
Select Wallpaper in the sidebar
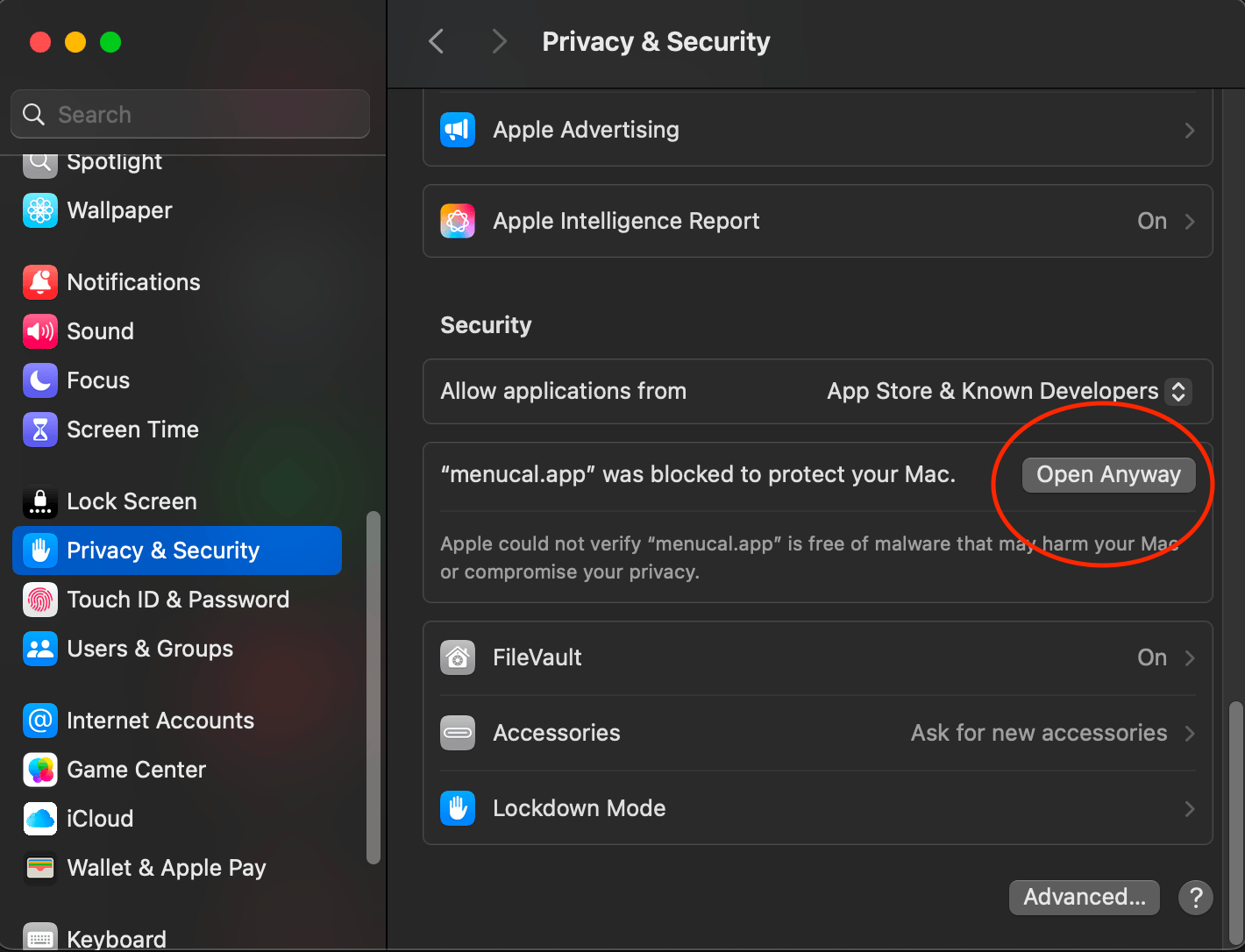pos(177,210)
